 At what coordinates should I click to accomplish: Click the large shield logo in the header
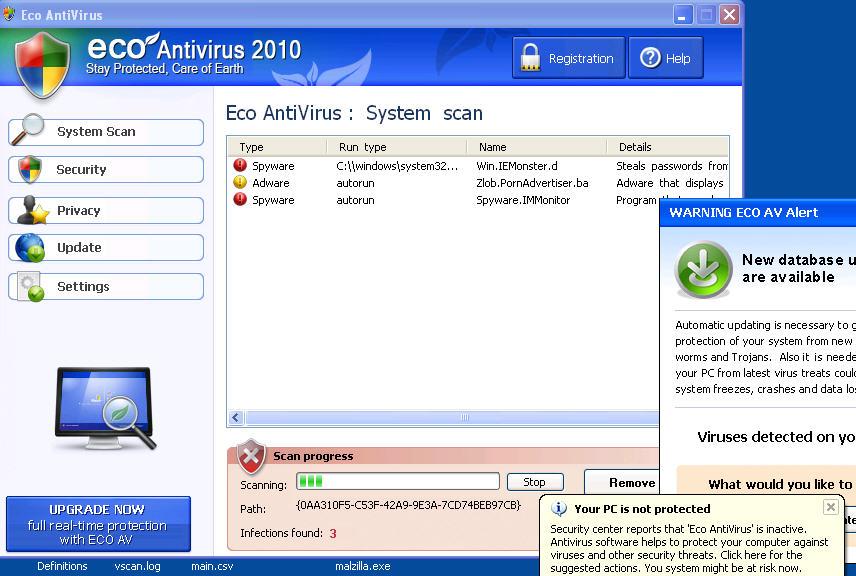coord(43,64)
